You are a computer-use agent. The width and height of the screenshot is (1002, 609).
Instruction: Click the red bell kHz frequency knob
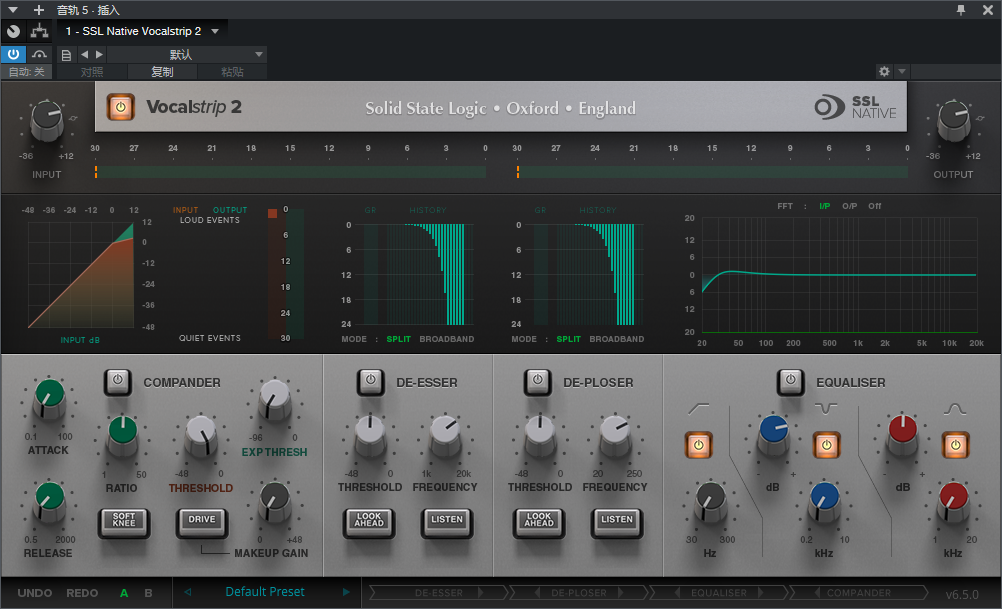pos(953,502)
